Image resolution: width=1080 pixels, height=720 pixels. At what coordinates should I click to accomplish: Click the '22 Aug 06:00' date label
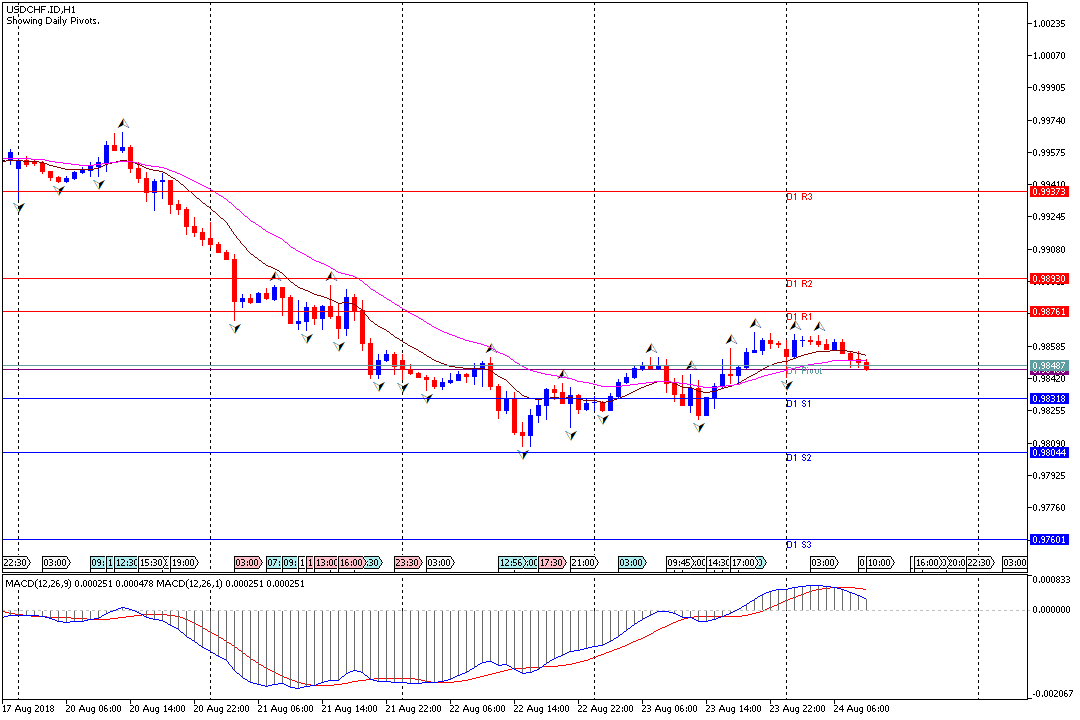[x=478, y=708]
